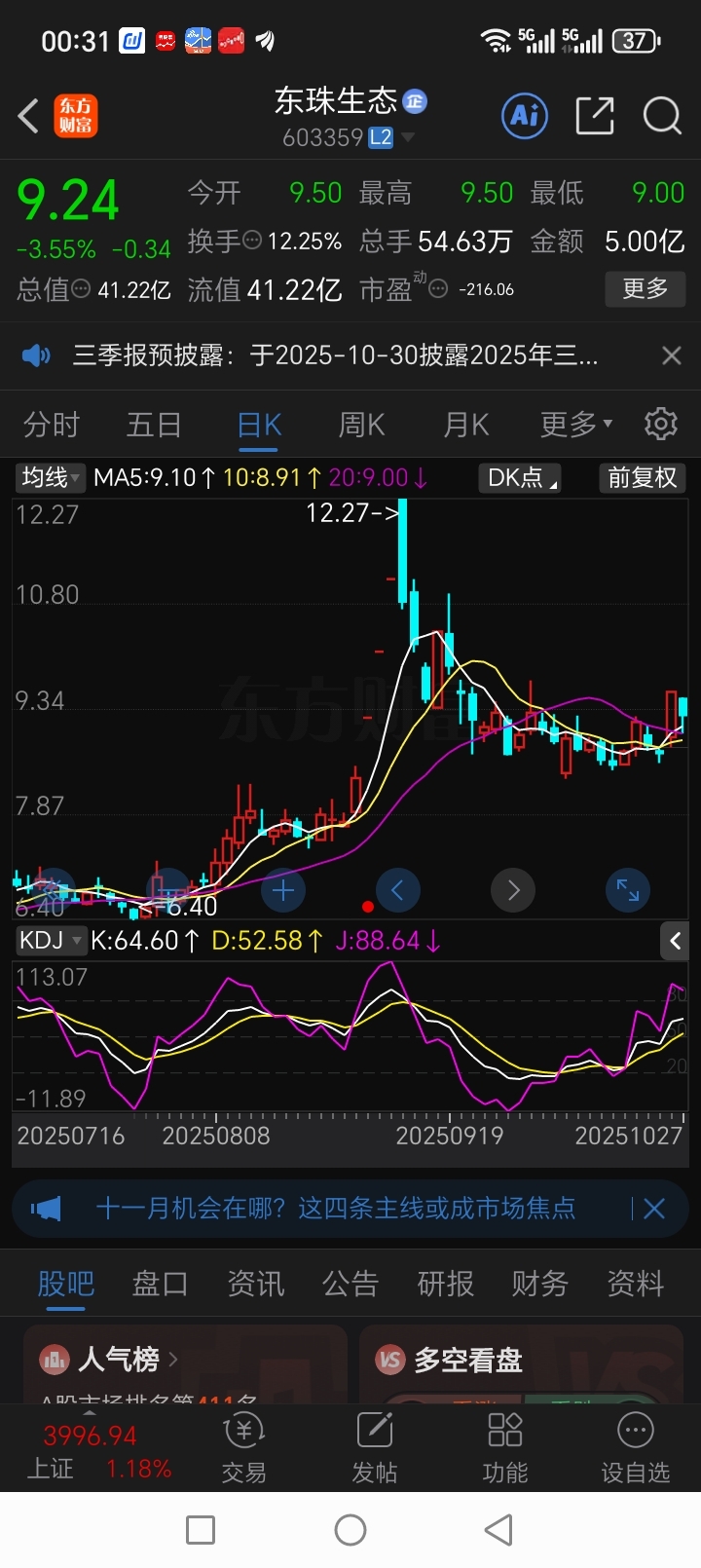
Task: Tap the Android recent apps square
Action: 201,1530
